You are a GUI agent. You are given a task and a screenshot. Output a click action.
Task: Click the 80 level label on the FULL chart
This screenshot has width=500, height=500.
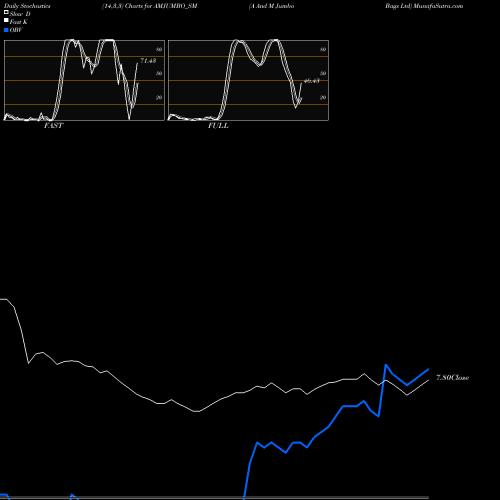coord(323,49)
